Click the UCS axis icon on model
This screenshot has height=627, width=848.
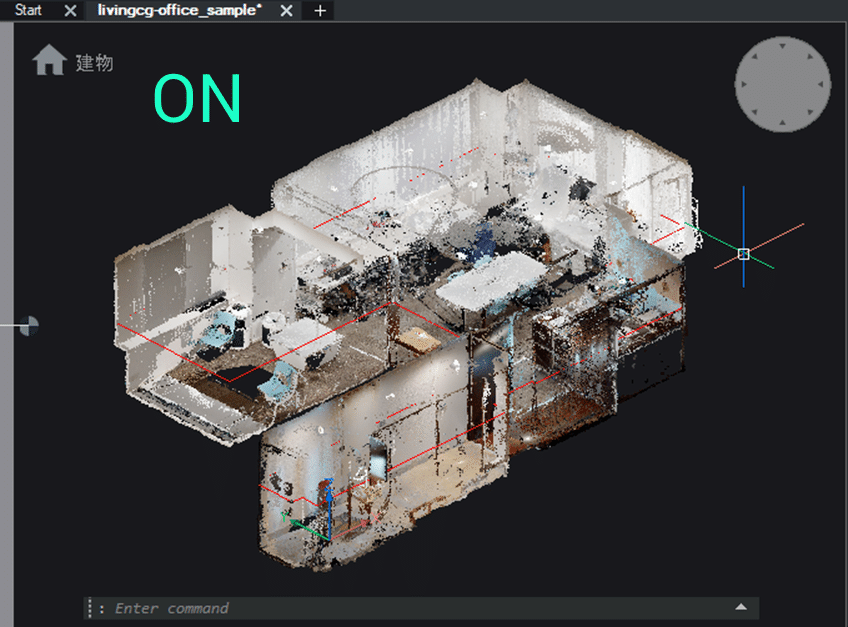pos(327,511)
